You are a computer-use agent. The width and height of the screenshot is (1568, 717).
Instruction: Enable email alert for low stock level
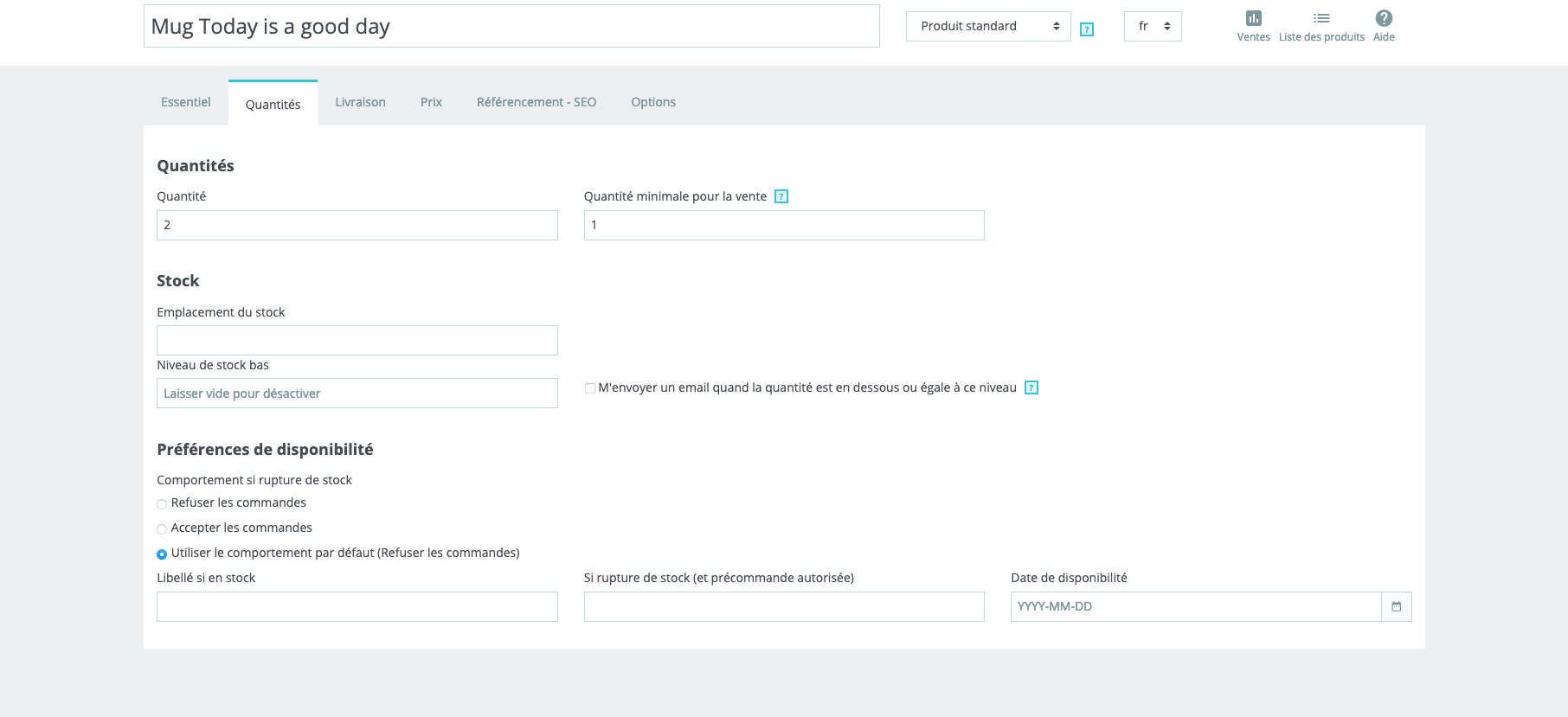(590, 388)
